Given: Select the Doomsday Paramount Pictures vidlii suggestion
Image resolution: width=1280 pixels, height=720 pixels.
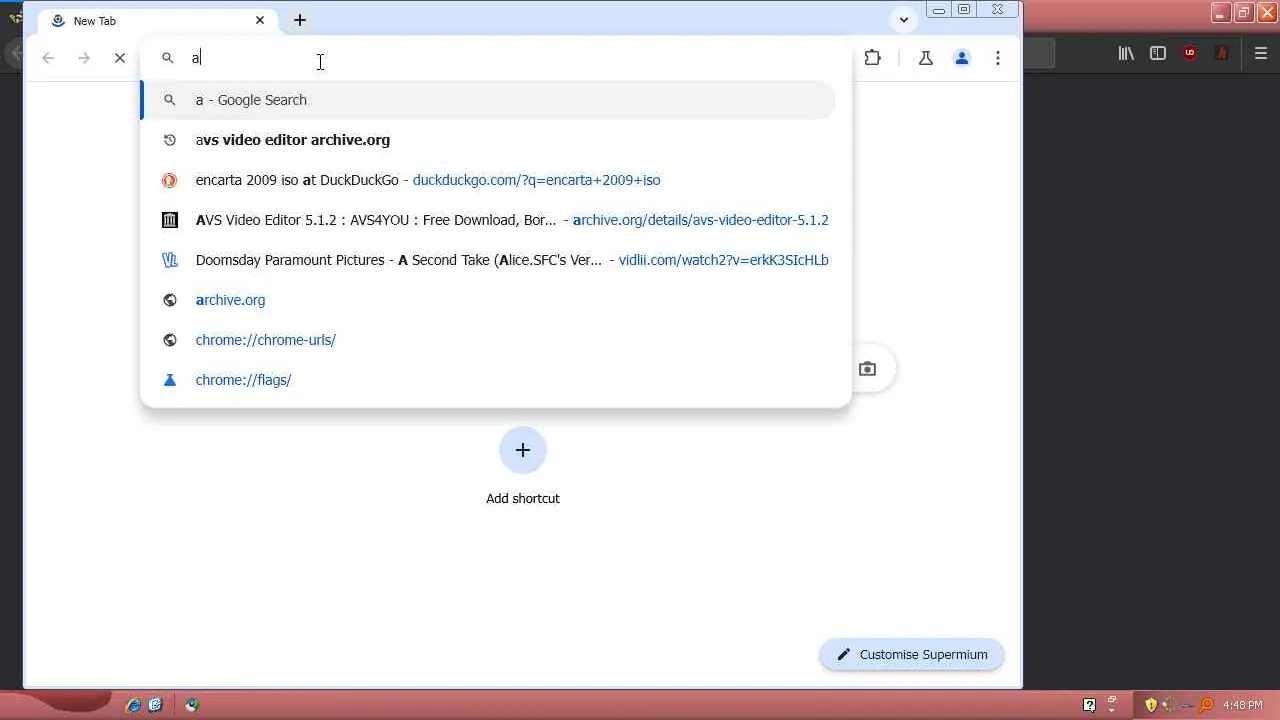Looking at the screenshot, I should pos(488,260).
